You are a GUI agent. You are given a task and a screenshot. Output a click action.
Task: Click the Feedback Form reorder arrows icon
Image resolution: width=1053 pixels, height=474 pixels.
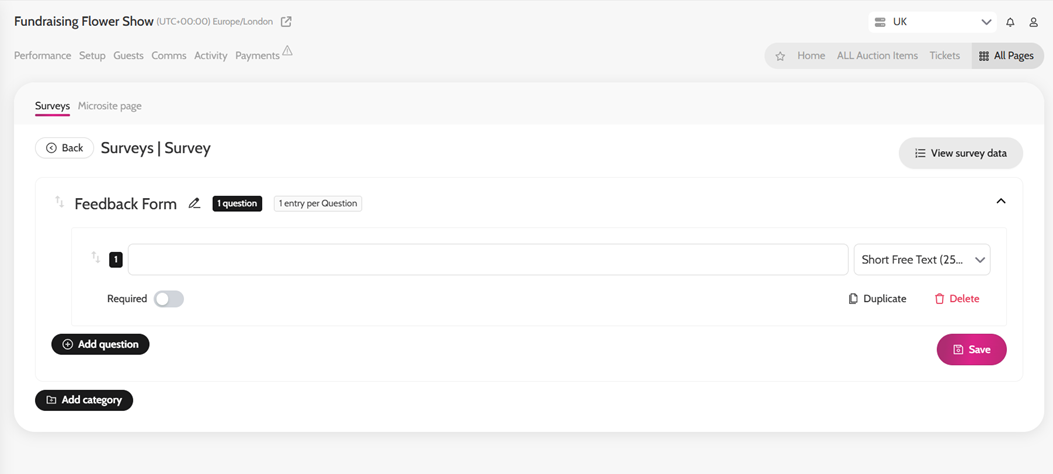click(x=60, y=201)
